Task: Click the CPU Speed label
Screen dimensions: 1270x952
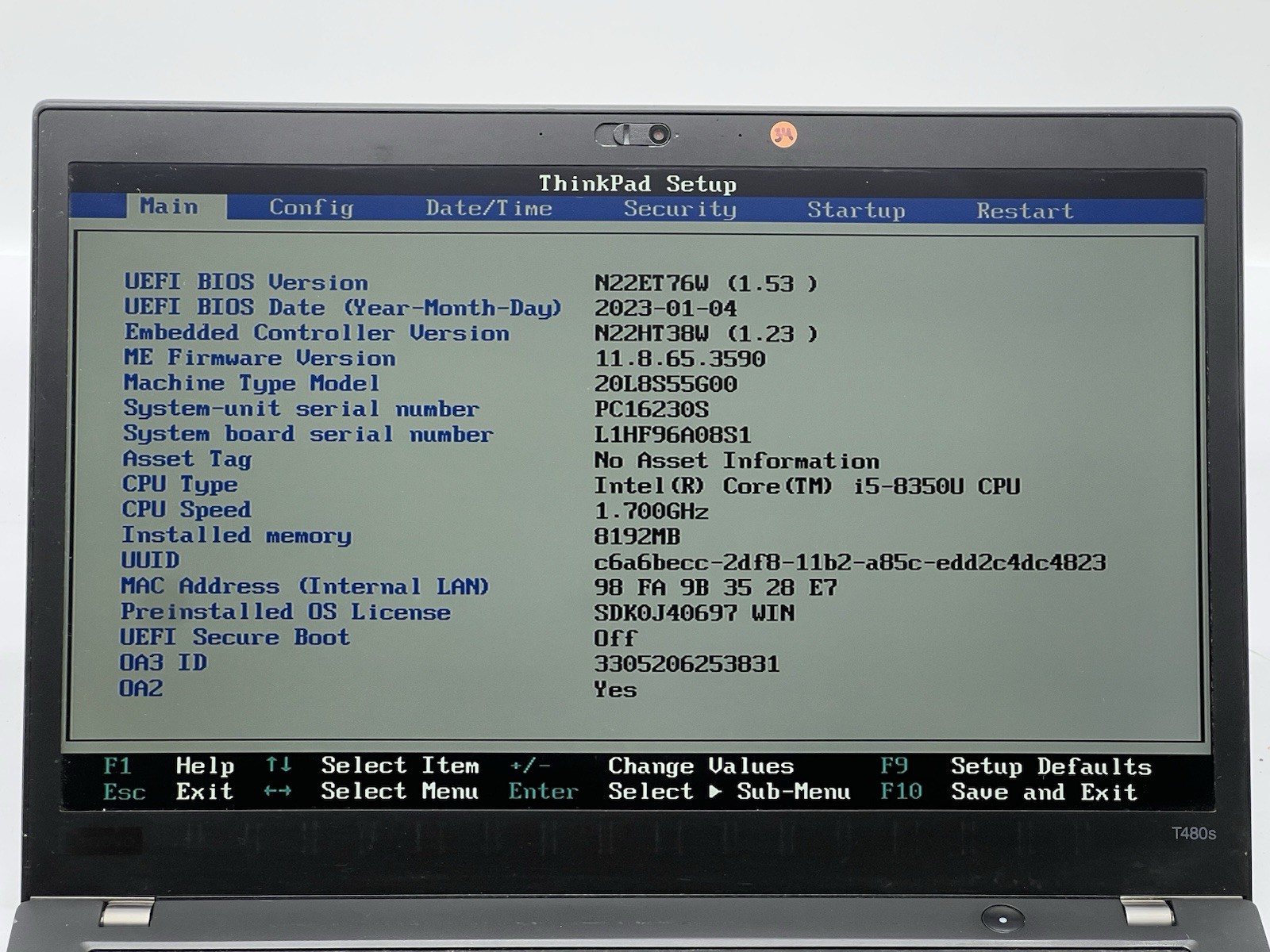Action: pyautogui.click(x=187, y=509)
